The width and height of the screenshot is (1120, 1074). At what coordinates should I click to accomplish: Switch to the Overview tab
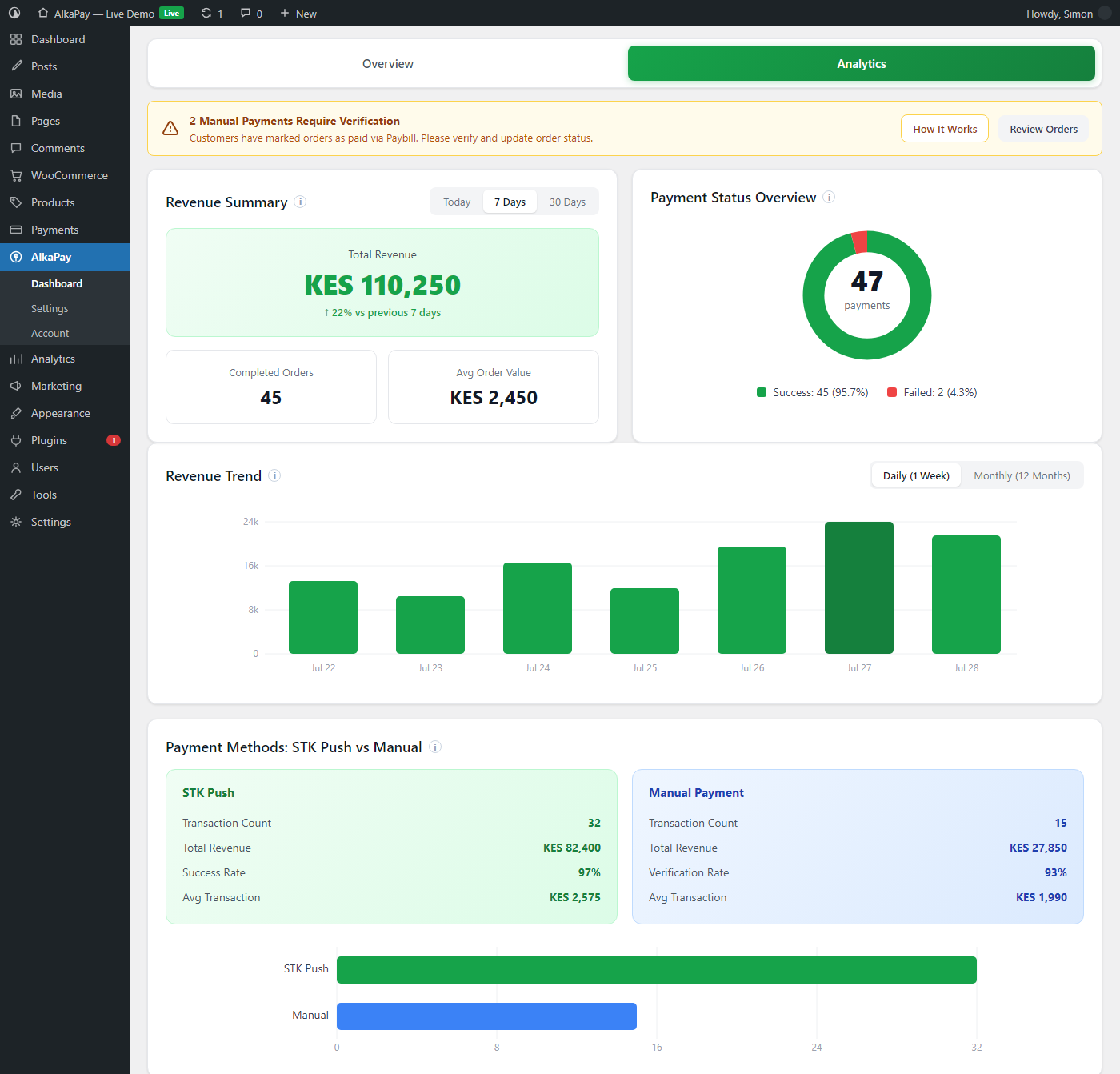click(388, 63)
